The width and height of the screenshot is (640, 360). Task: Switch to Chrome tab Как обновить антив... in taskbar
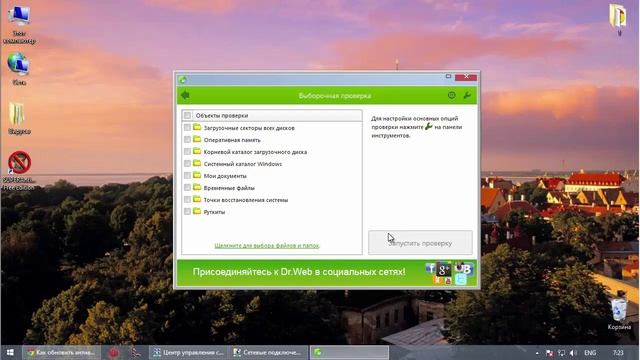pyautogui.click(x=61, y=353)
